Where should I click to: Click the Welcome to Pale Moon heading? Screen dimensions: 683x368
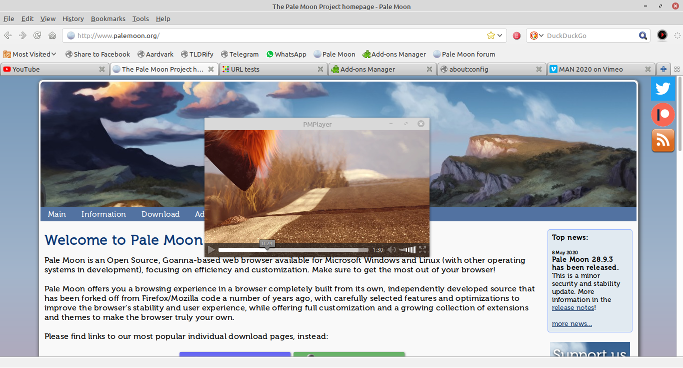coord(124,240)
